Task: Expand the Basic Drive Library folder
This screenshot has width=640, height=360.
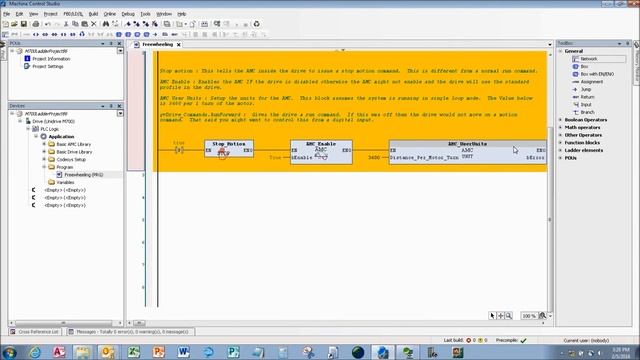Action: [x=44, y=151]
